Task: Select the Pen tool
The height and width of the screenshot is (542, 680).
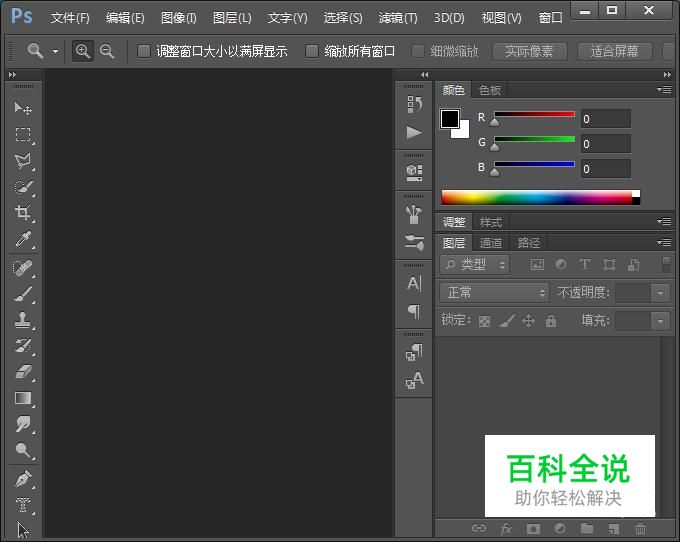Action: [x=22, y=479]
